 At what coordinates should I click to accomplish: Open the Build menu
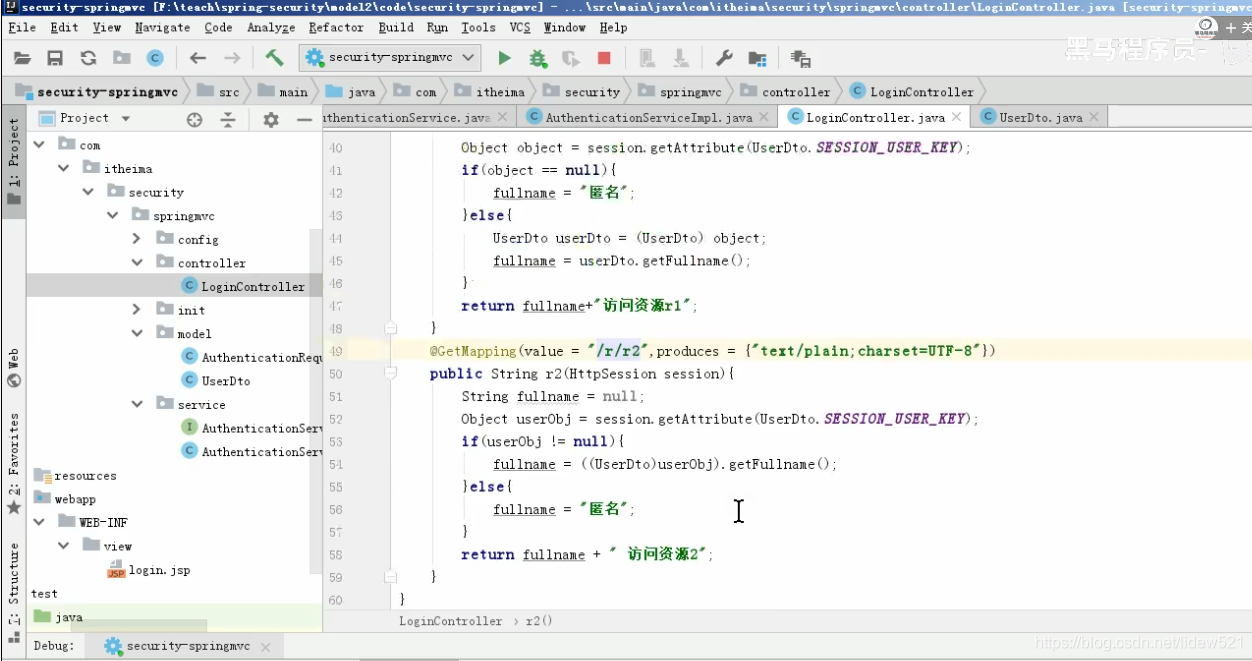click(396, 27)
